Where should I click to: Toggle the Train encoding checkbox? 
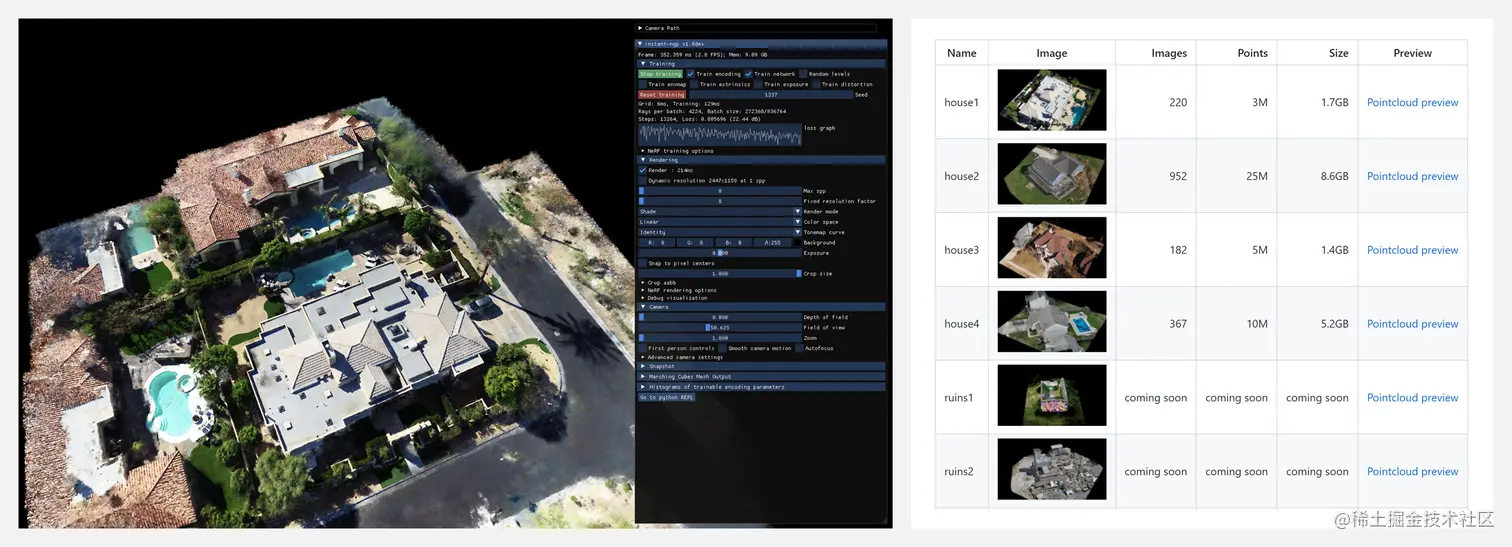pos(690,74)
